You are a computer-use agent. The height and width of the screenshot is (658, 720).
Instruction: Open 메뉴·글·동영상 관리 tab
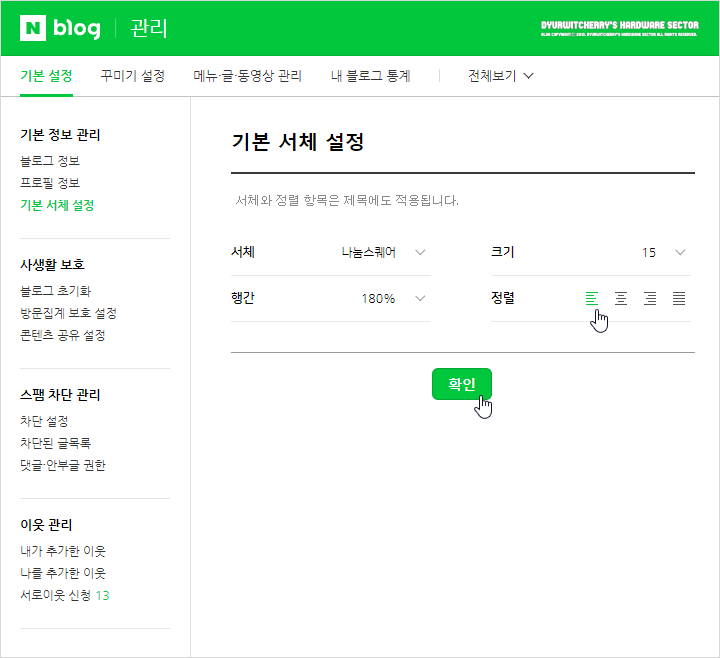248,76
